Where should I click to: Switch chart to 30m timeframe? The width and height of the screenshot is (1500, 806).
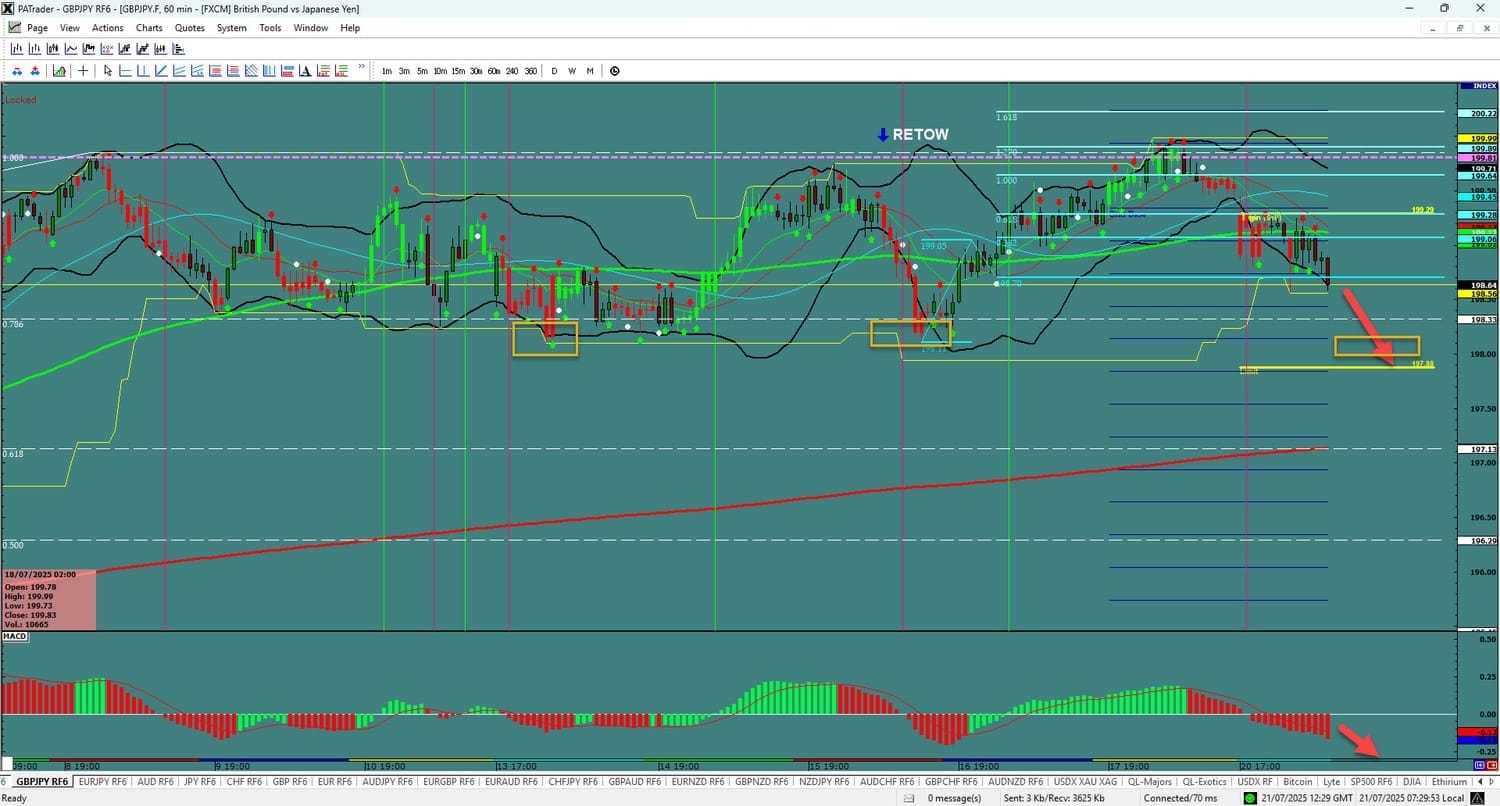tap(476, 71)
